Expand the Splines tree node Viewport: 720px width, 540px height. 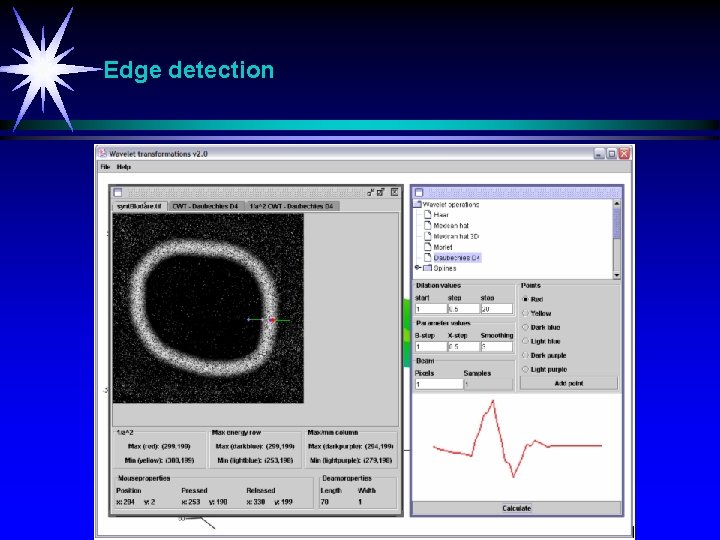coord(417,268)
